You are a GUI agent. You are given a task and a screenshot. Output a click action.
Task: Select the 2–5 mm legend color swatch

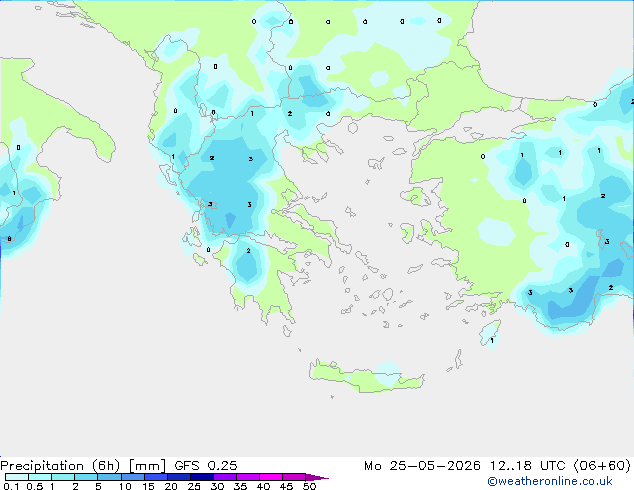tap(86, 477)
